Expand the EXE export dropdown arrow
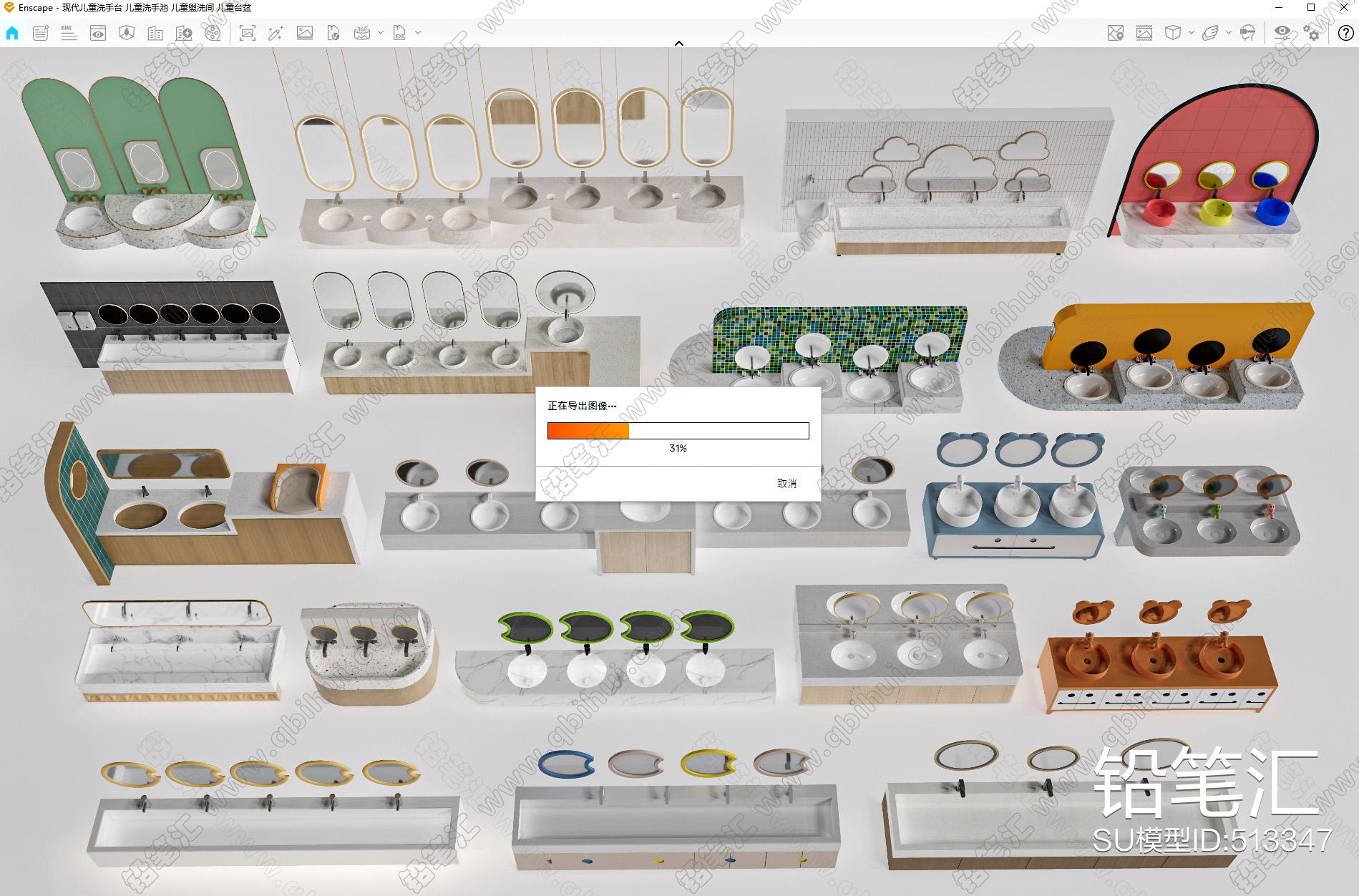The width and height of the screenshot is (1359, 896). (418, 32)
